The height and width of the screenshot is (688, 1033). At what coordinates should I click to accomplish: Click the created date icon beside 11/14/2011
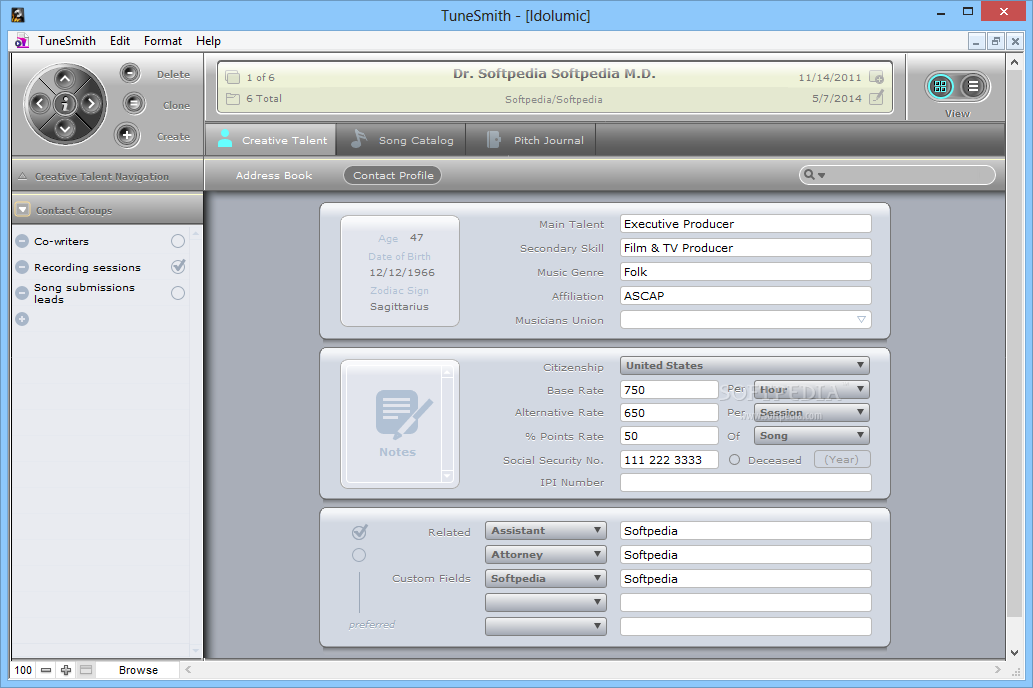click(x=876, y=77)
